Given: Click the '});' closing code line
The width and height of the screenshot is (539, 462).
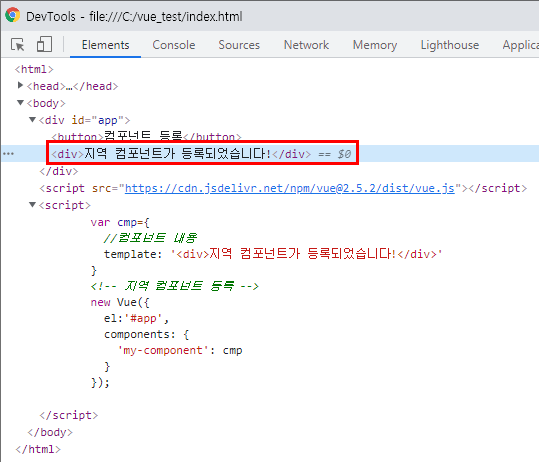Looking at the screenshot, I should click(x=100, y=382).
